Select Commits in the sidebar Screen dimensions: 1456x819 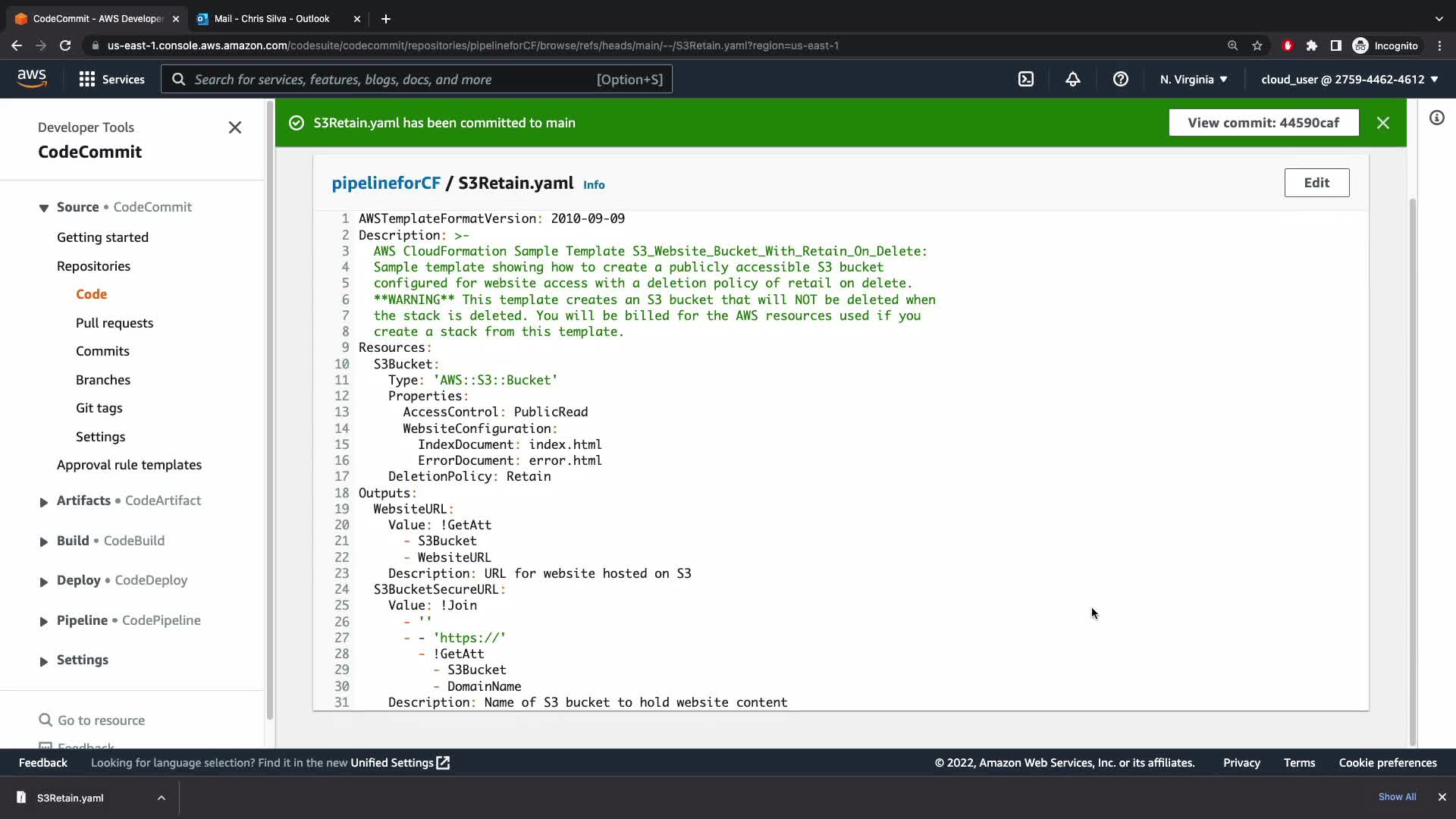pyautogui.click(x=102, y=351)
